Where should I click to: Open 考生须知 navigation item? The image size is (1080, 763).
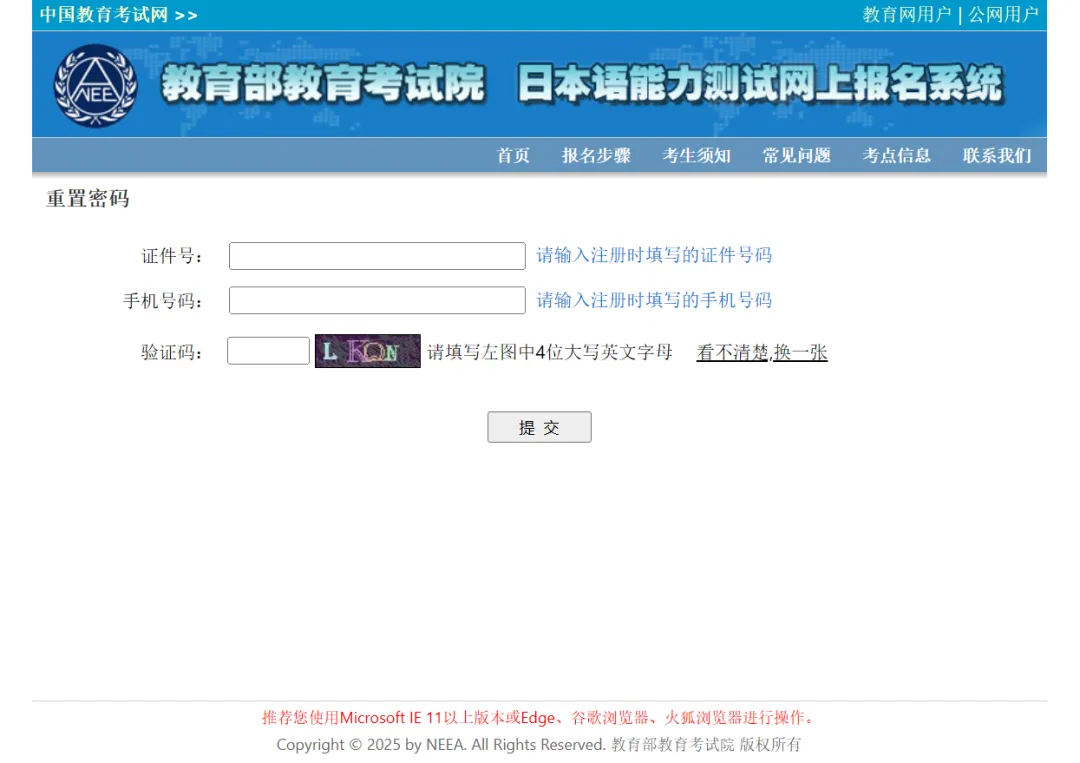(x=696, y=156)
